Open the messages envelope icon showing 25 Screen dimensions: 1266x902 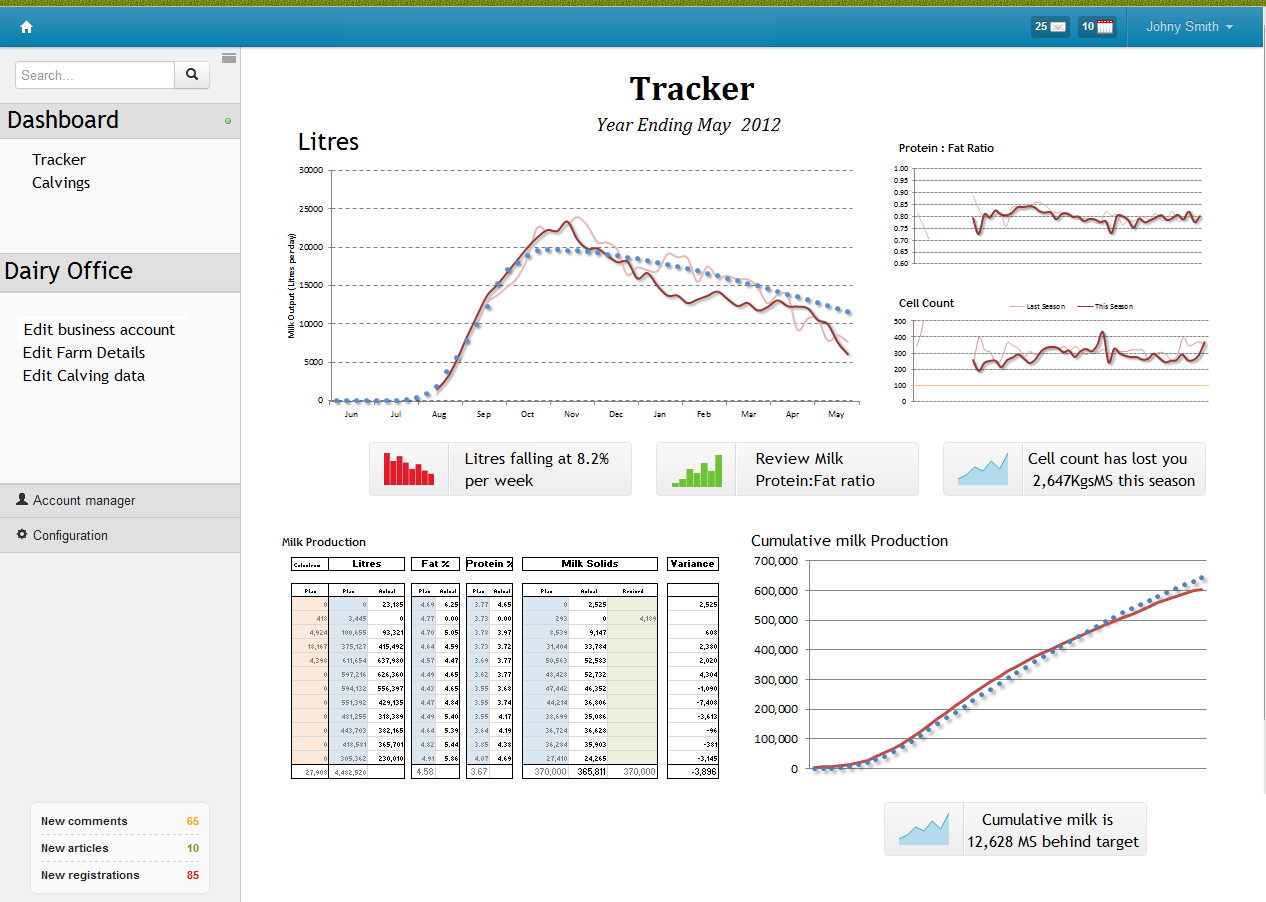pos(1050,27)
